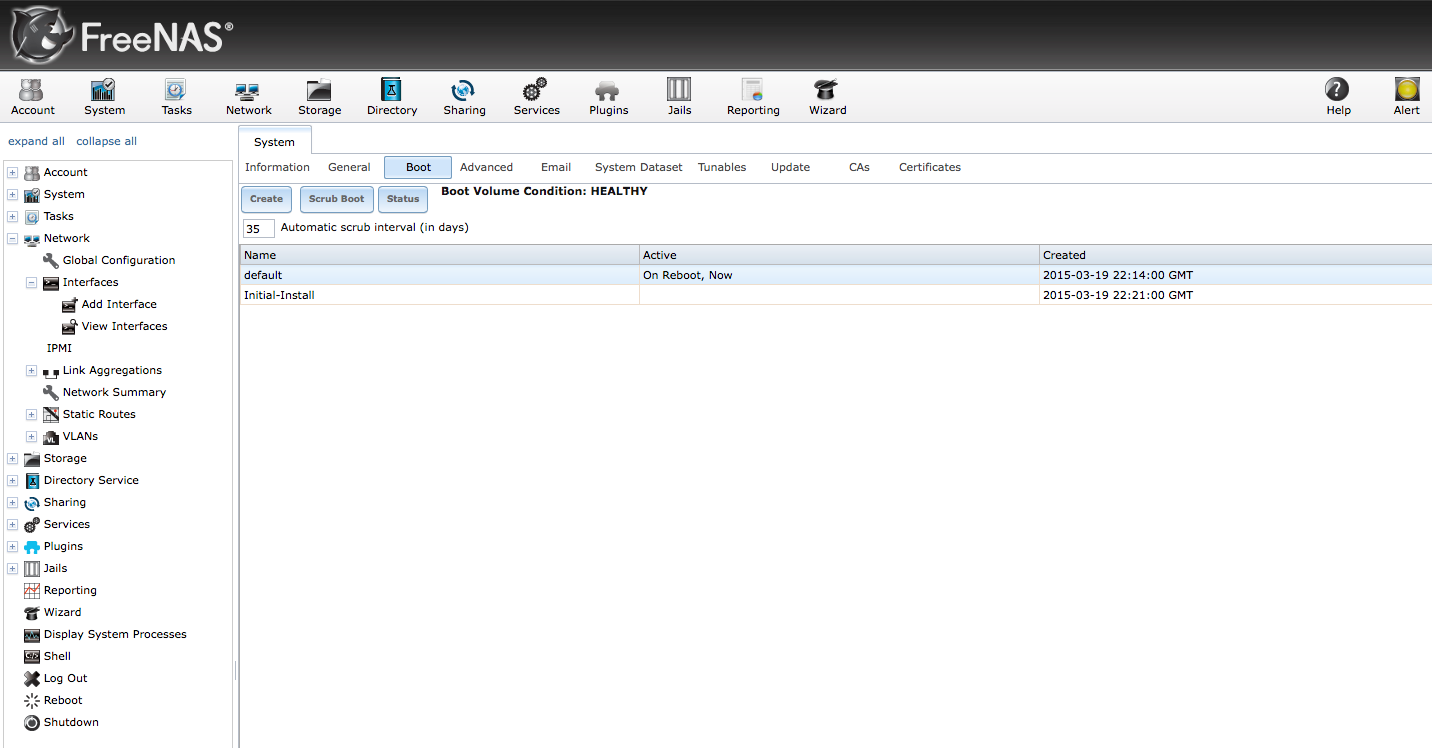Open the System Dataset tab
Image resolution: width=1432 pixels, height=748 pixels.
pyautogui.click(x=638, y=168)
